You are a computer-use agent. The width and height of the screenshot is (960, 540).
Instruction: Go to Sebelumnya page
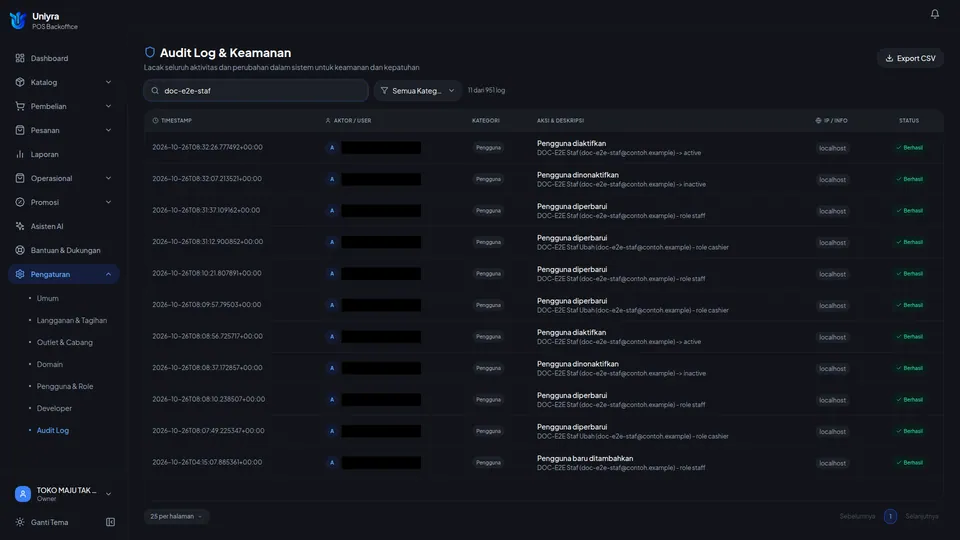(857, 516)
